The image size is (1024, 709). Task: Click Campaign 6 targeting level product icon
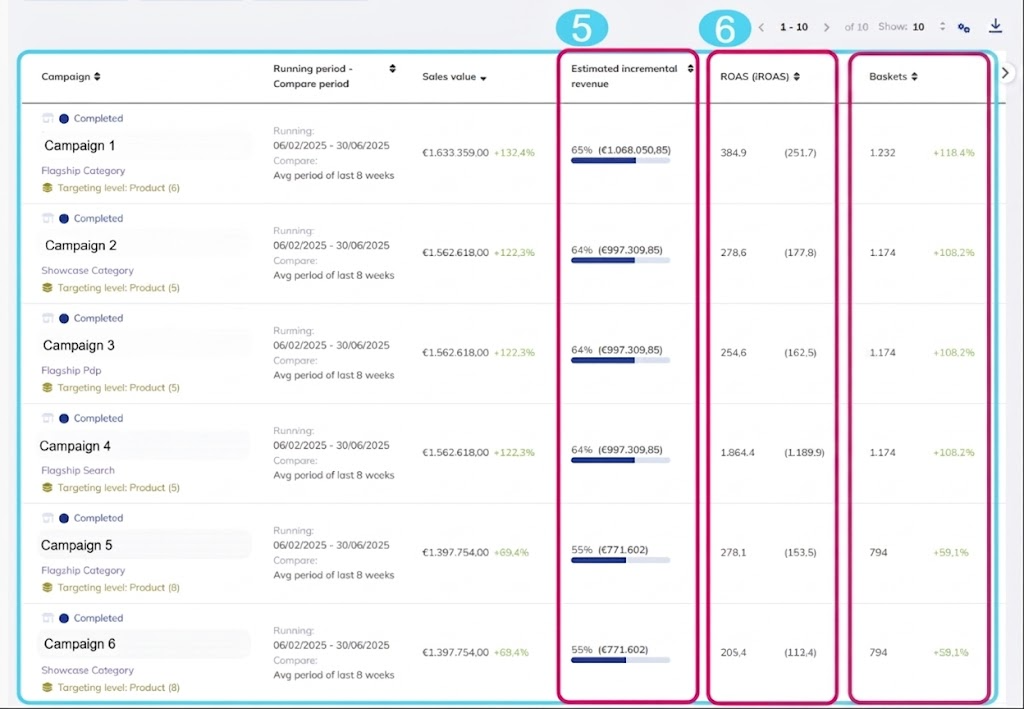point(47,687)
